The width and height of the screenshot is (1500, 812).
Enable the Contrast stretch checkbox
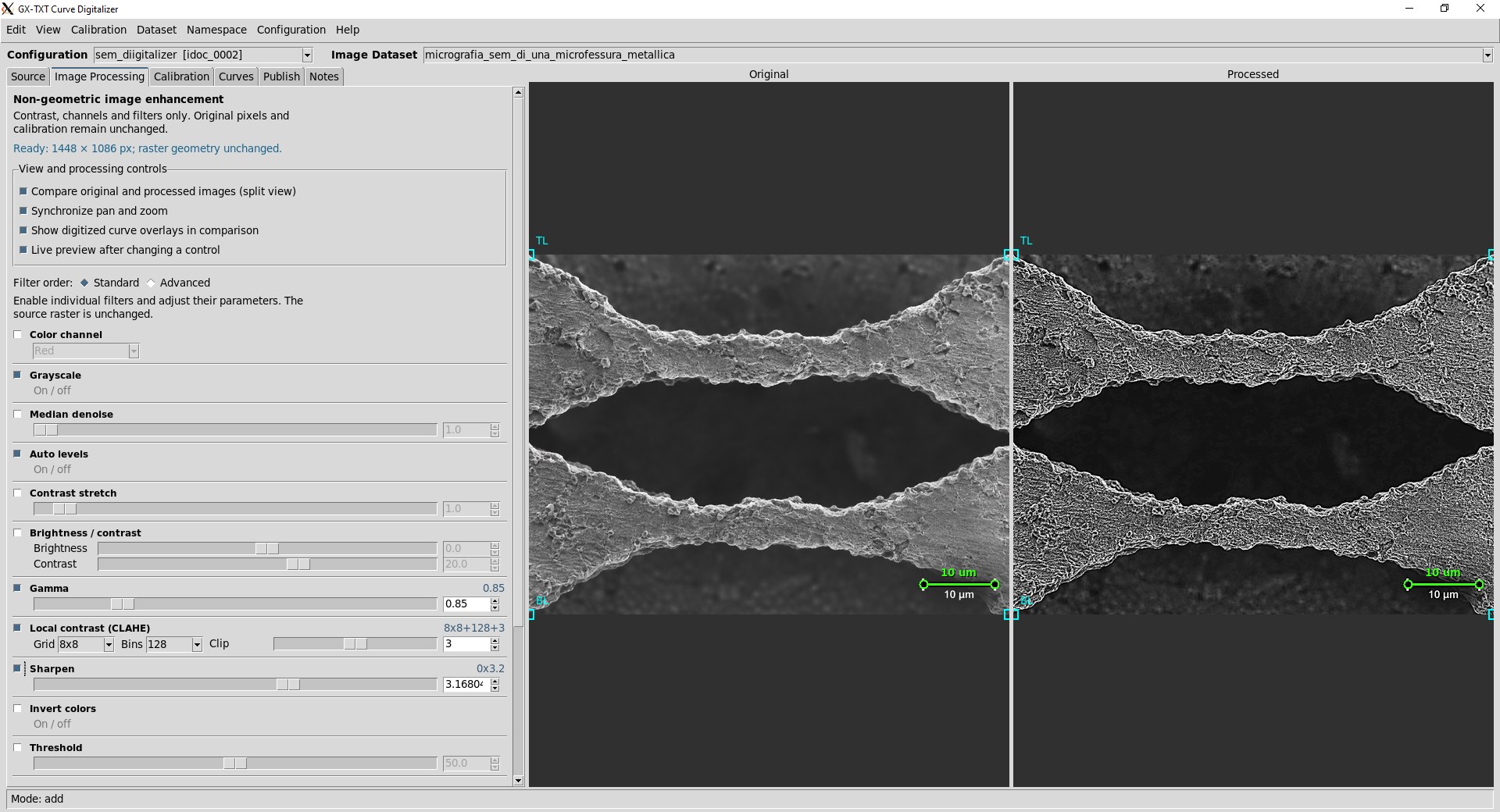pyautogui.click(x=18, y=493)
